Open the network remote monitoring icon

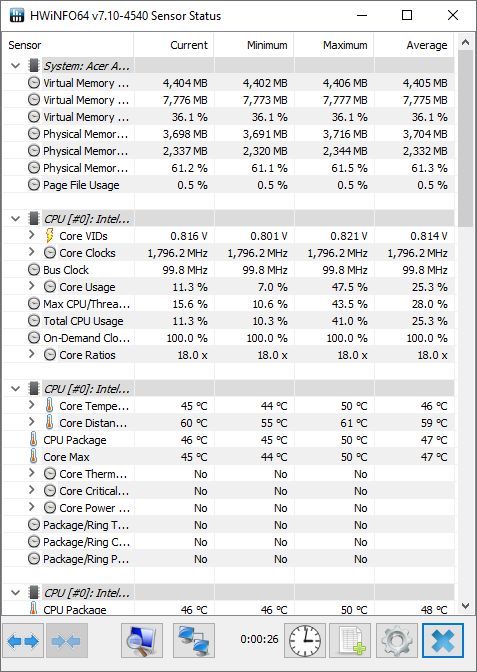[194, 641]
